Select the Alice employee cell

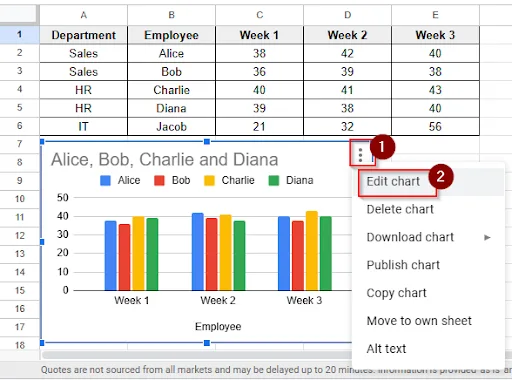171,53
